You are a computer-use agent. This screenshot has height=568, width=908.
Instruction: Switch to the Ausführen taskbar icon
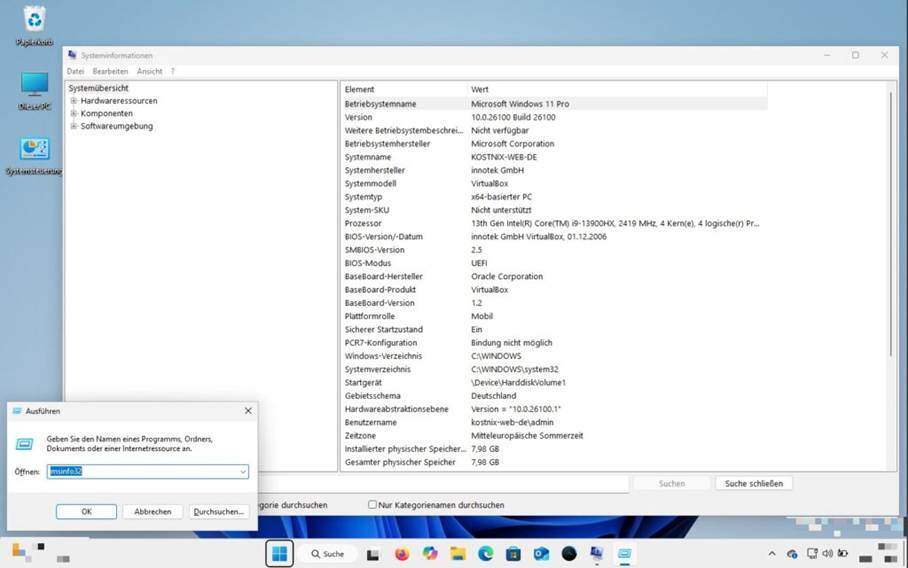point(624,554)
